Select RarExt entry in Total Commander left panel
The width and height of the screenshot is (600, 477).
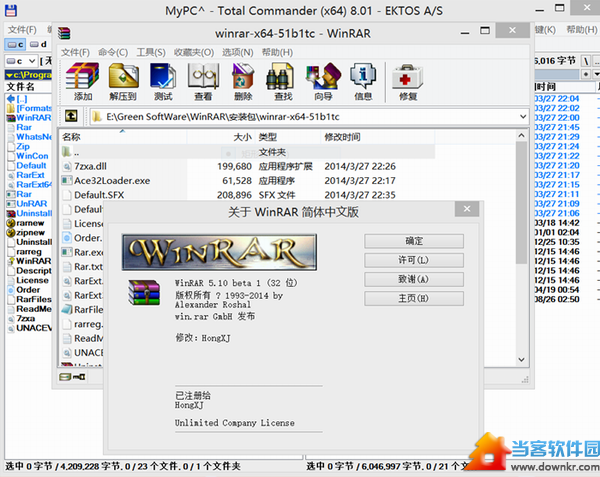point(29,175)
